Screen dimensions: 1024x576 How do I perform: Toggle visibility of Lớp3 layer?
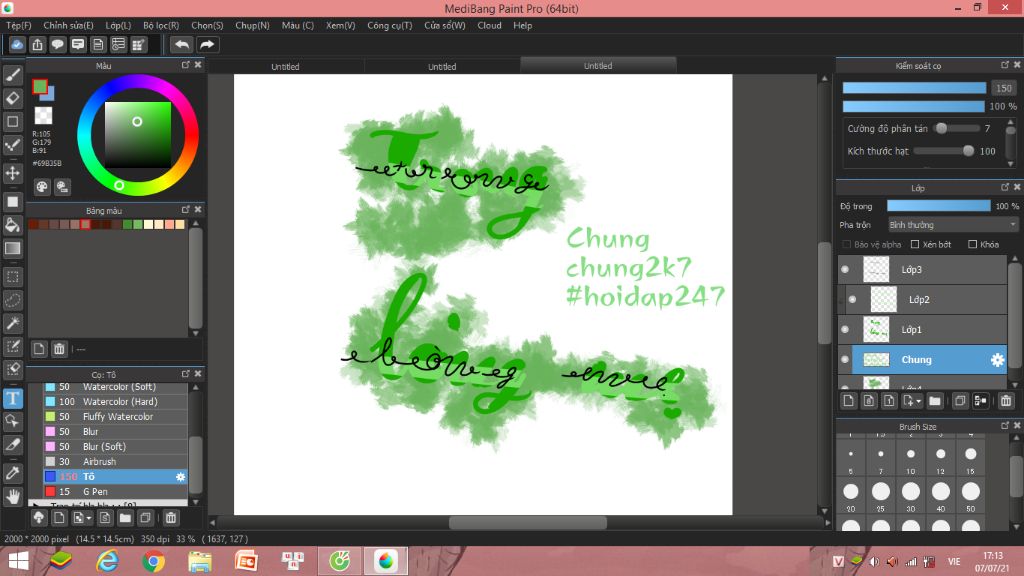pos(845,270)
